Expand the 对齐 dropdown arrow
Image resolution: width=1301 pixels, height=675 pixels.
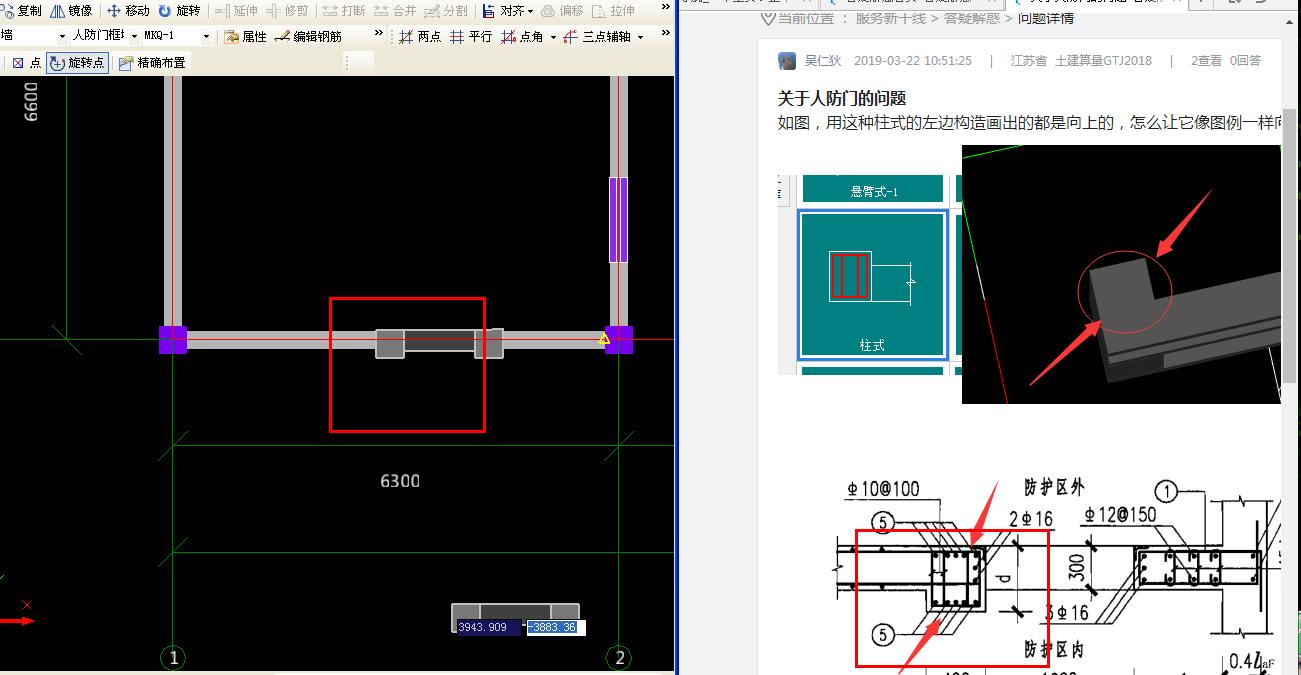click(x=530, y=11)
